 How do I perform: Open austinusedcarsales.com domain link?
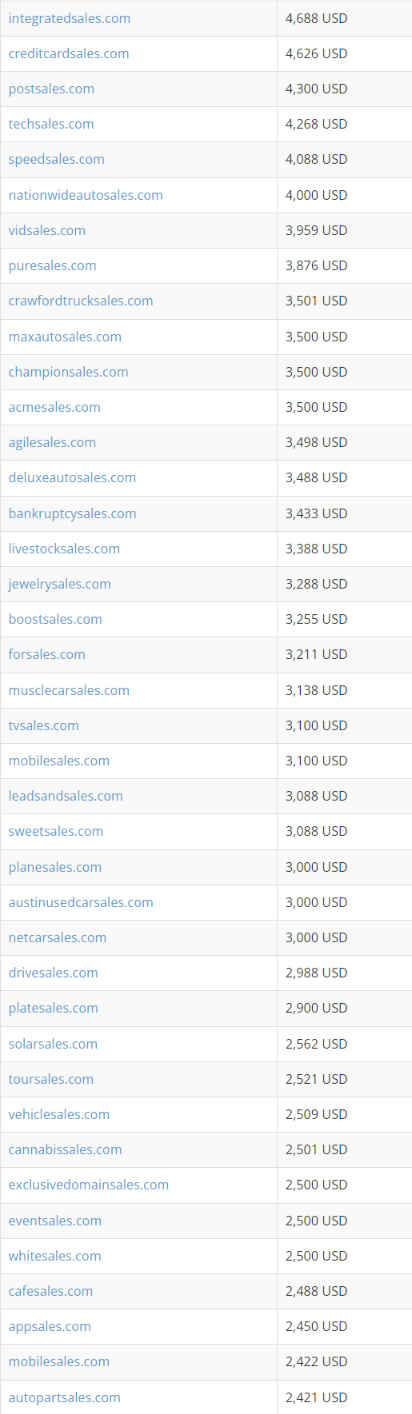(x=81, y=902)
